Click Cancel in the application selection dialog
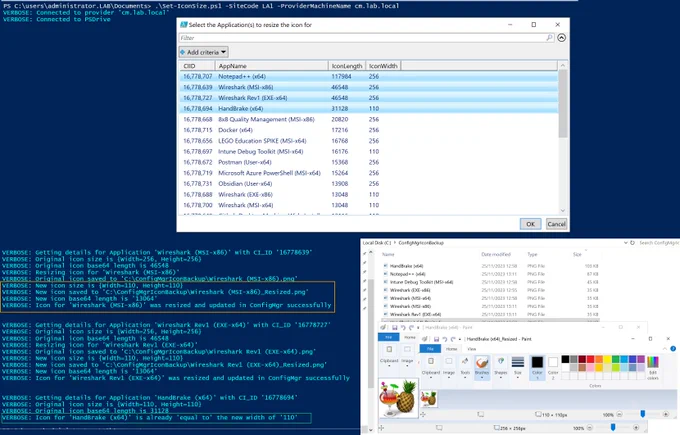680x435 pixels. pyautogui.click(x=556, y=224)
